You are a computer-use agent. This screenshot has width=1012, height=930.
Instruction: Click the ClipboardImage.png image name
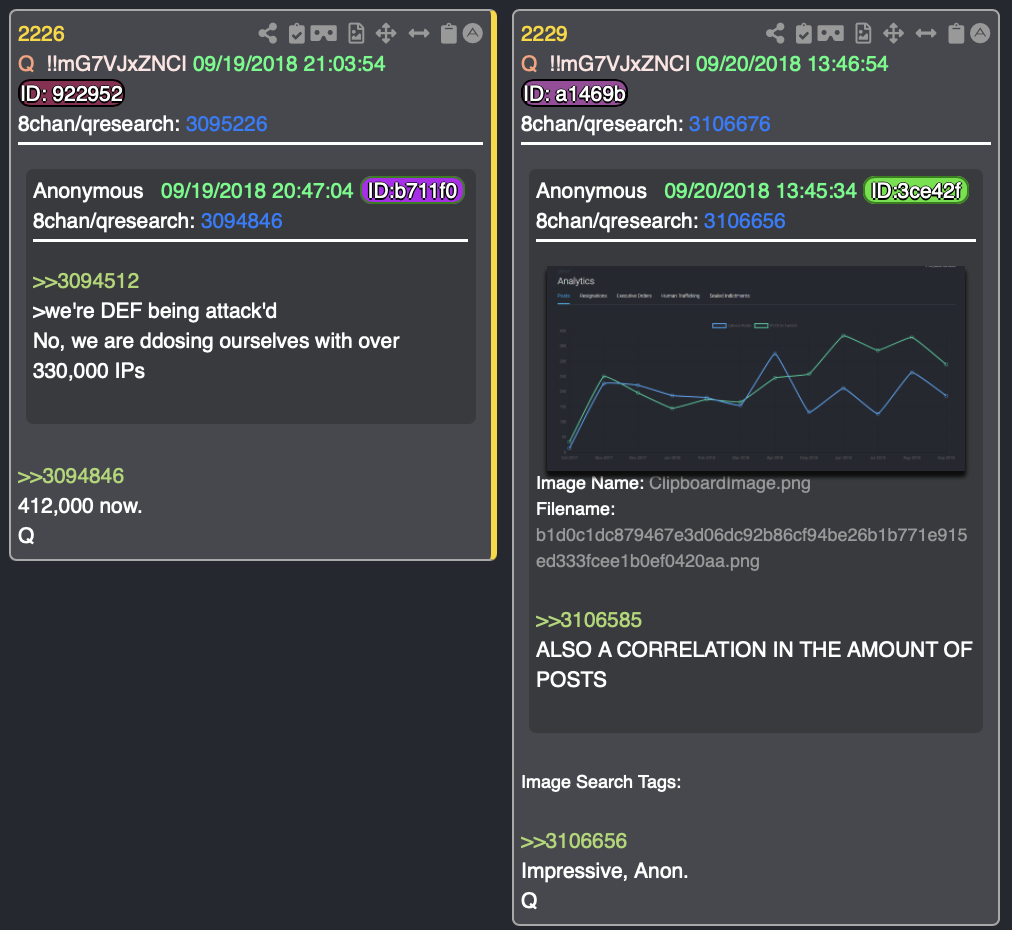729,483
